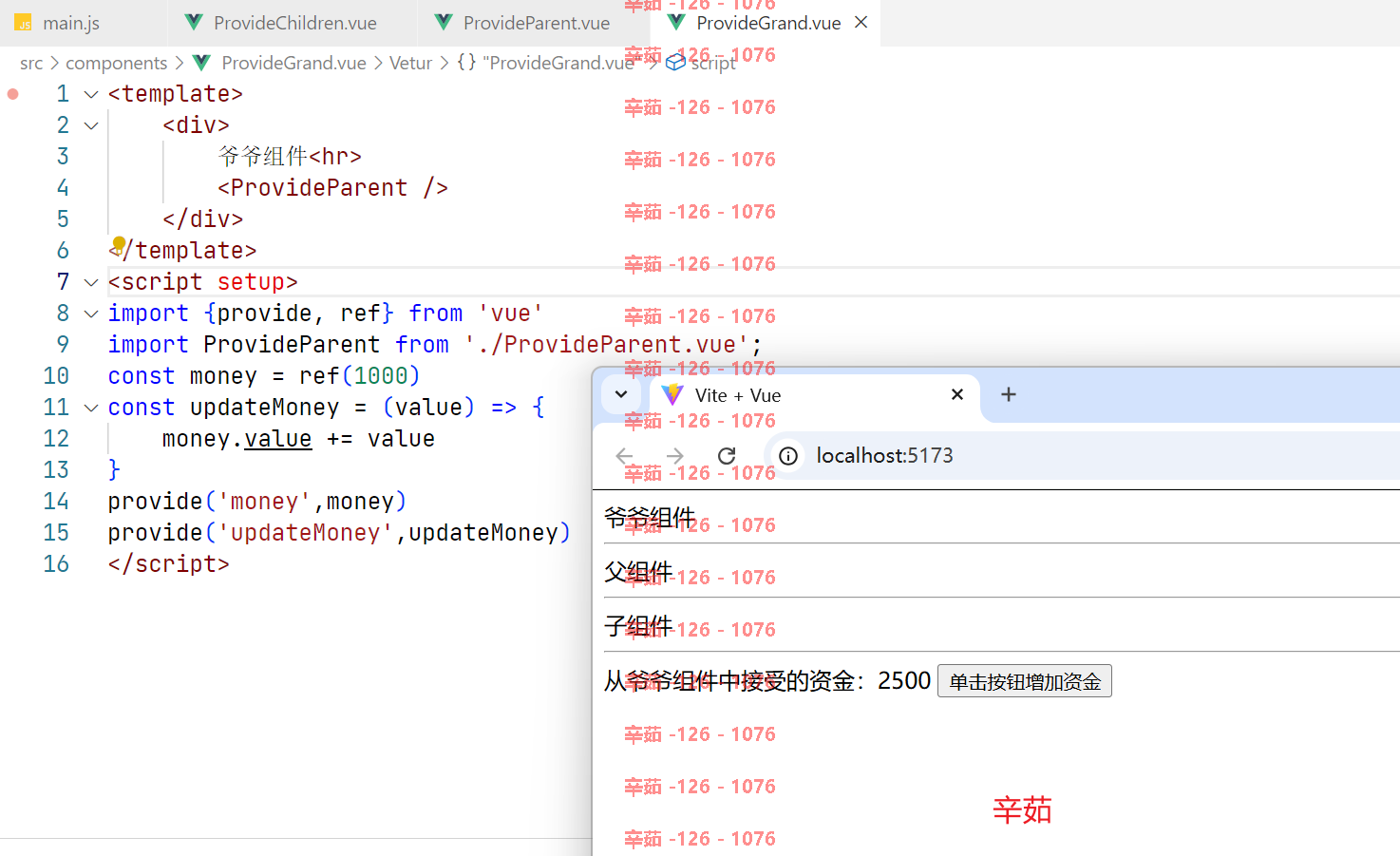Close the Vite + Vue browser tab
This screenshot has height=856, width=1400.
click(x=957, y=394)
